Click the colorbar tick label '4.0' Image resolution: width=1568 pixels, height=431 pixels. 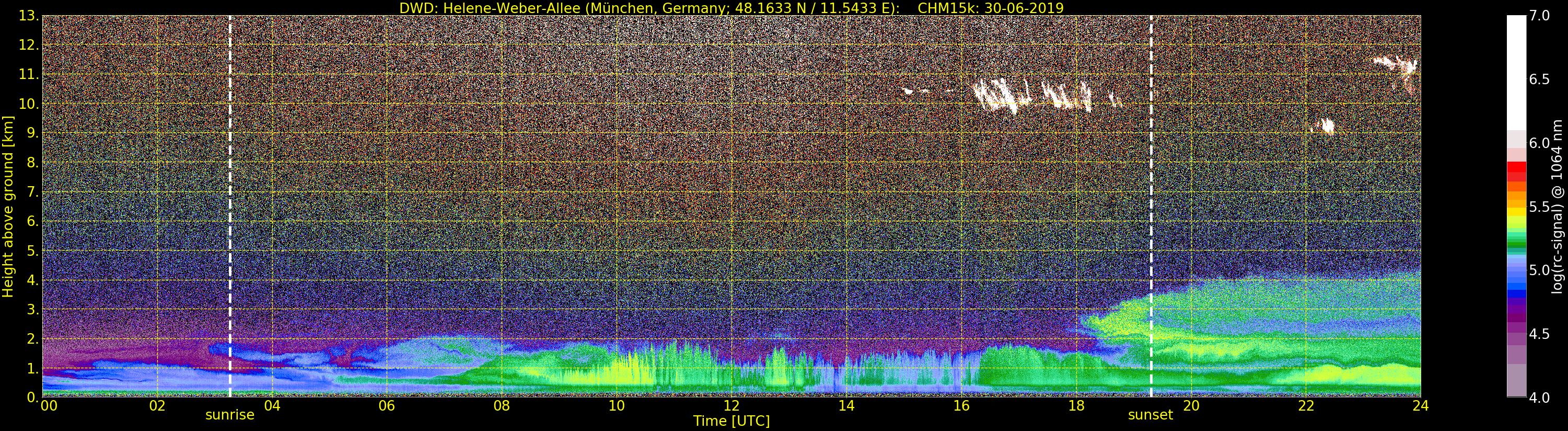[1539, 398]
